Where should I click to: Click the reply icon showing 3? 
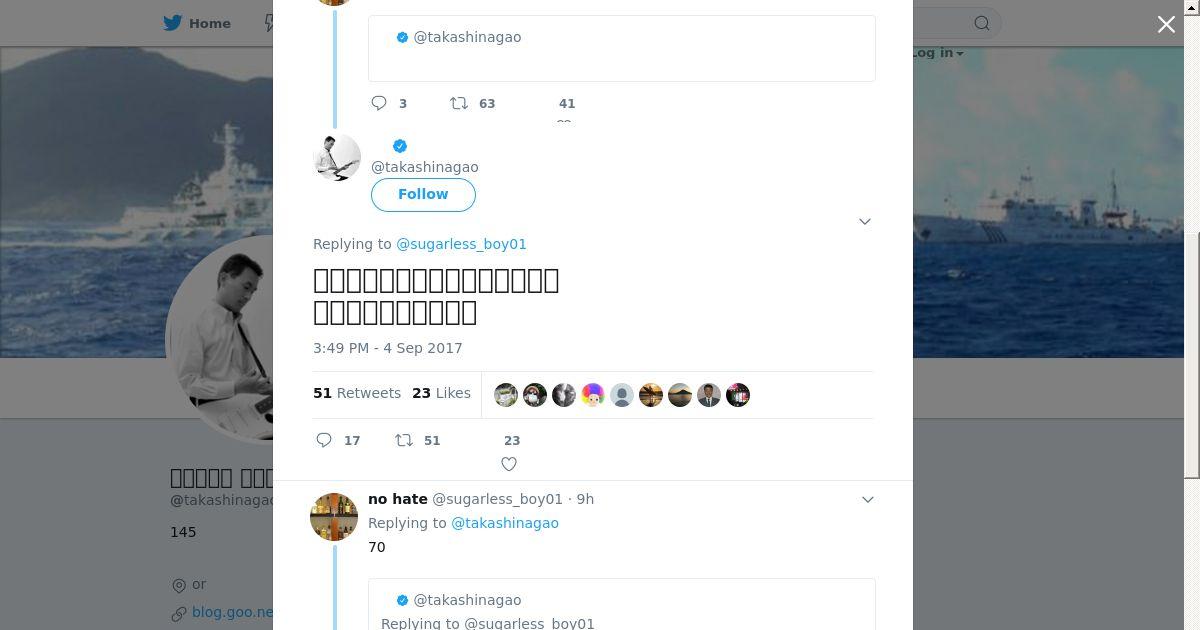point(379,103)
